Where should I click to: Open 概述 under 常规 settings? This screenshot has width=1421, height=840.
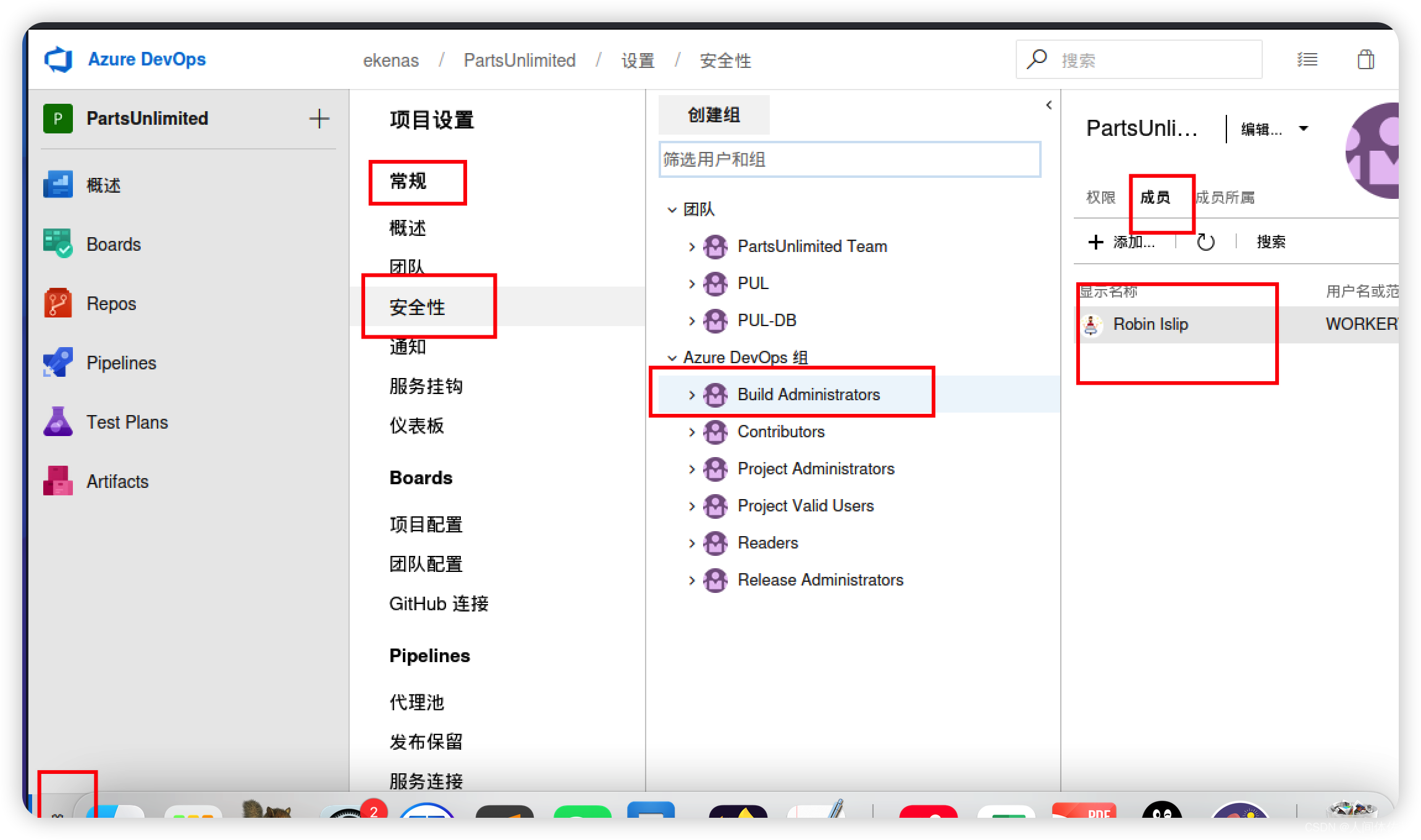coord(407,228)
